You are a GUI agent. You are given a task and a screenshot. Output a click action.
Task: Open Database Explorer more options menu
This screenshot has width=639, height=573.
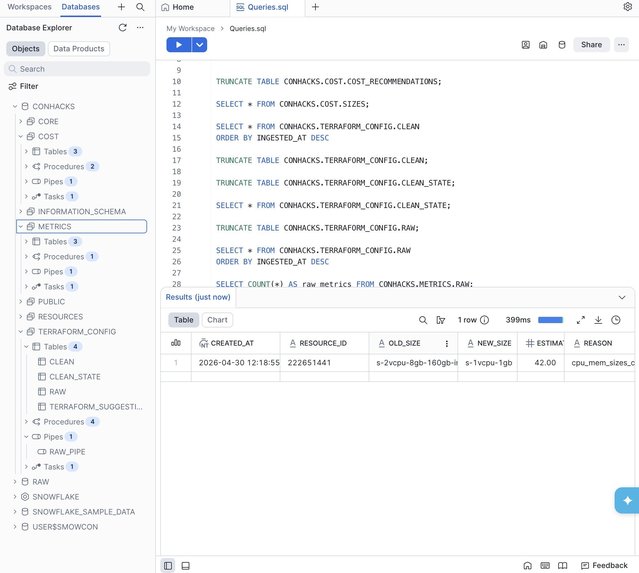point(140,28)
